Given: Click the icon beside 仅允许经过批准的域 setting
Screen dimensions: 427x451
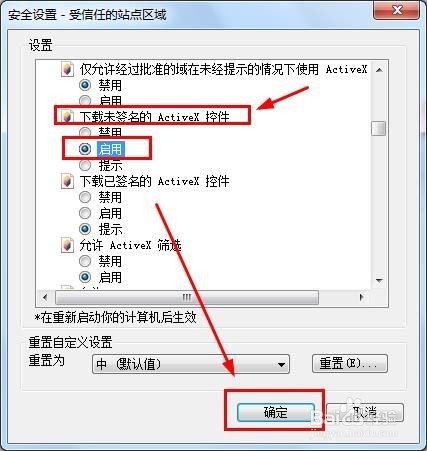Looking at the screenshot, I should [x=67, y=69].
